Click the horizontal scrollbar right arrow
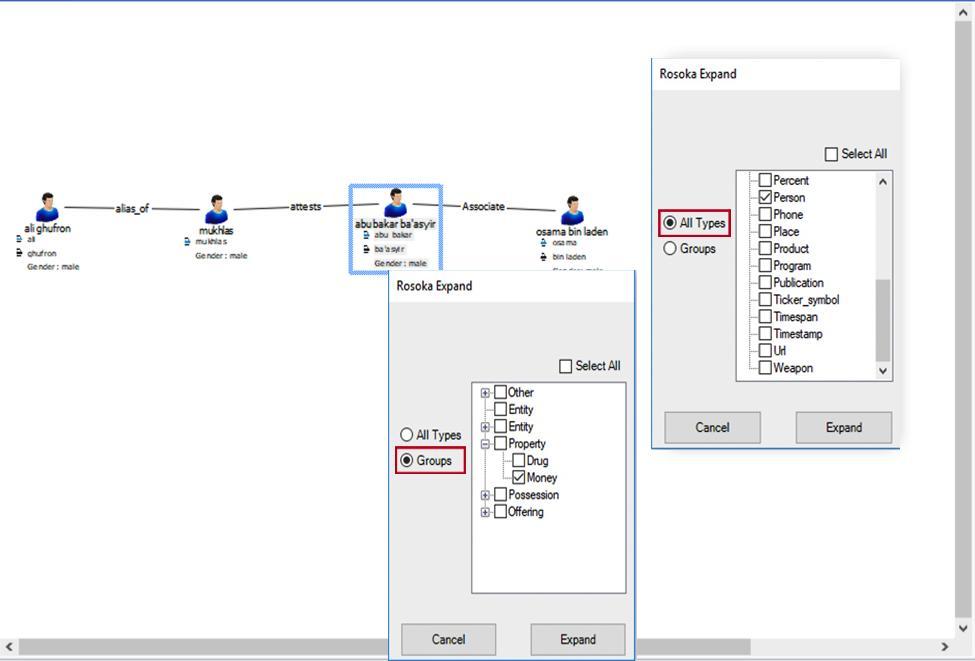 pos(943,647)
